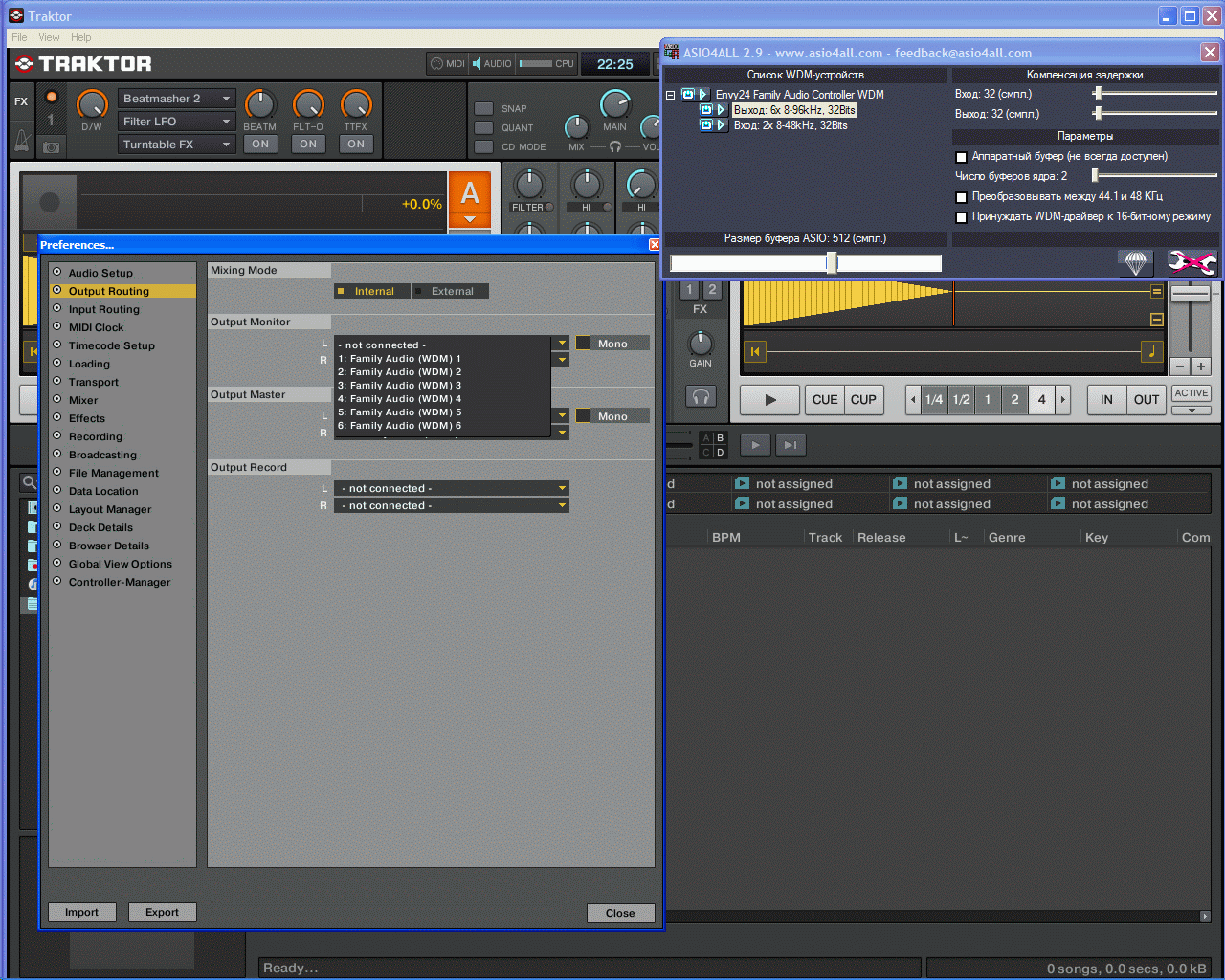Click Close button in Preferences
The image size is (1225, 980).
620,913
